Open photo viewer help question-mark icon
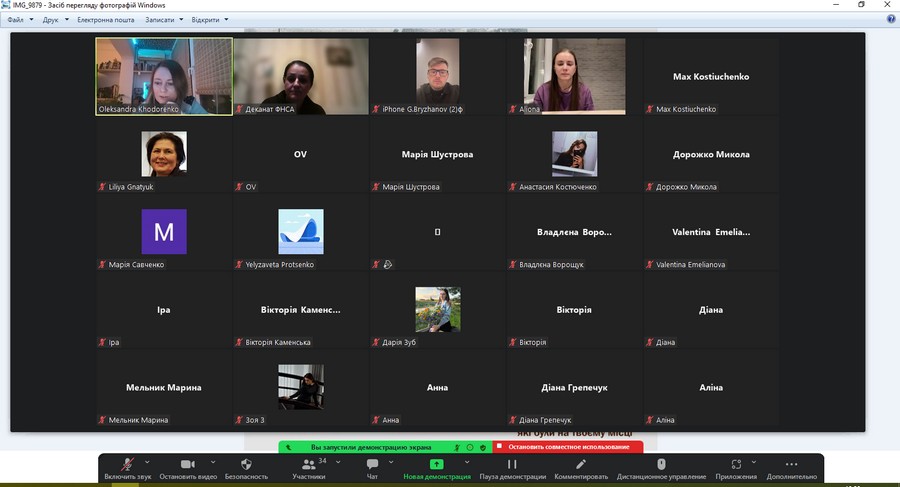Viewport: 900px width, 487px height. tap(891, 19)
